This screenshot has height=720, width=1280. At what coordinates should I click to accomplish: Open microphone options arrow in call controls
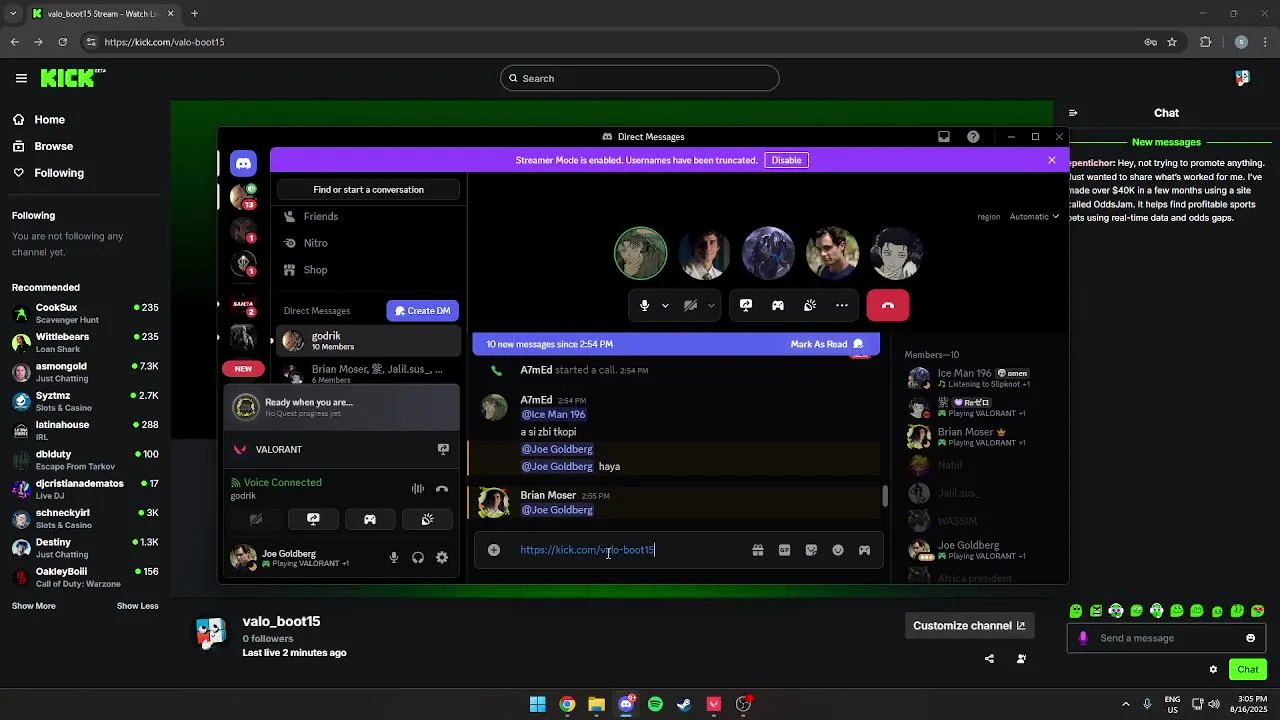(665, 306)
